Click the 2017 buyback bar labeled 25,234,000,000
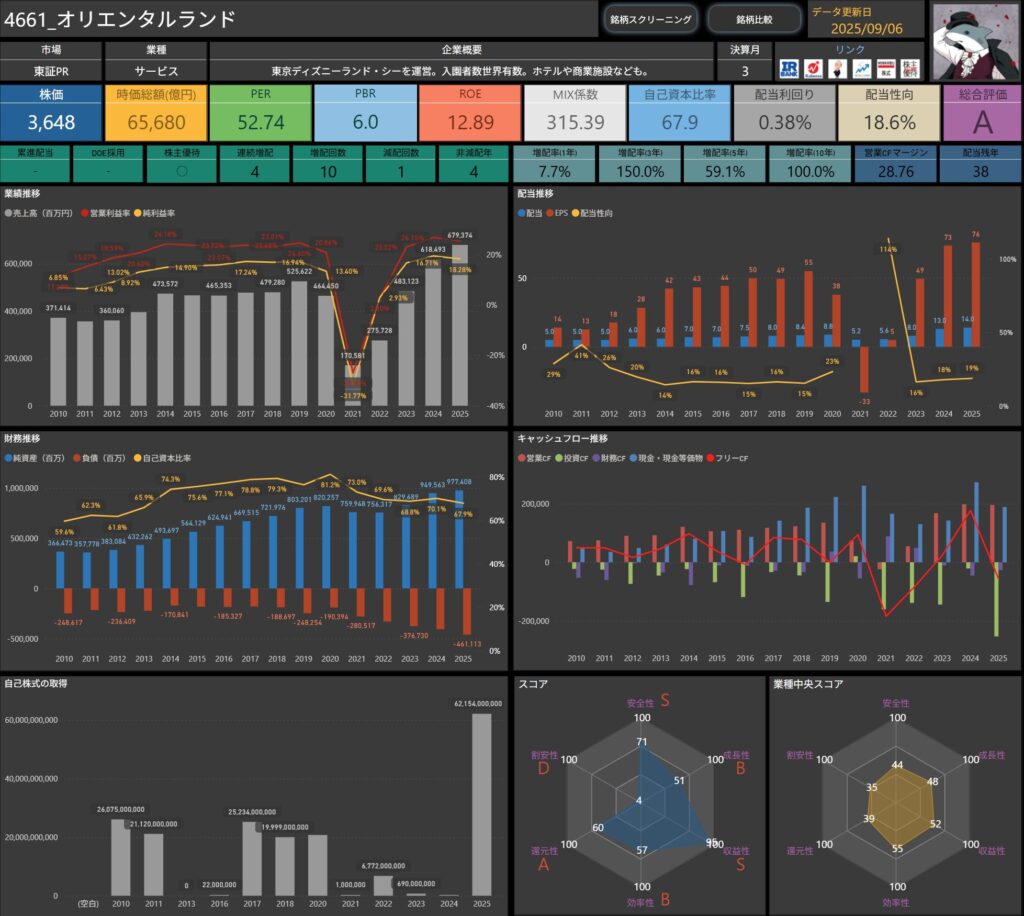Viewport: 1024px width, 916px height. tap(252, 859)
